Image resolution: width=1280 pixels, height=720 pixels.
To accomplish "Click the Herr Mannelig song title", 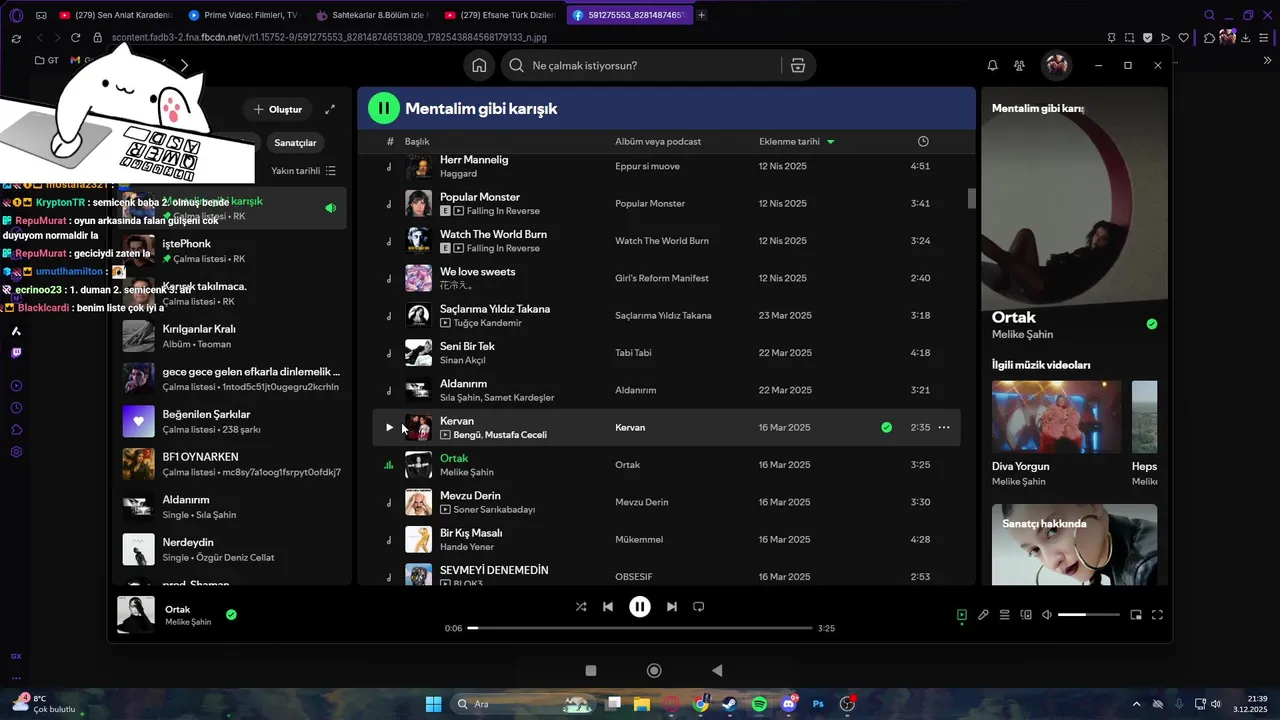I will coord(474,159).
